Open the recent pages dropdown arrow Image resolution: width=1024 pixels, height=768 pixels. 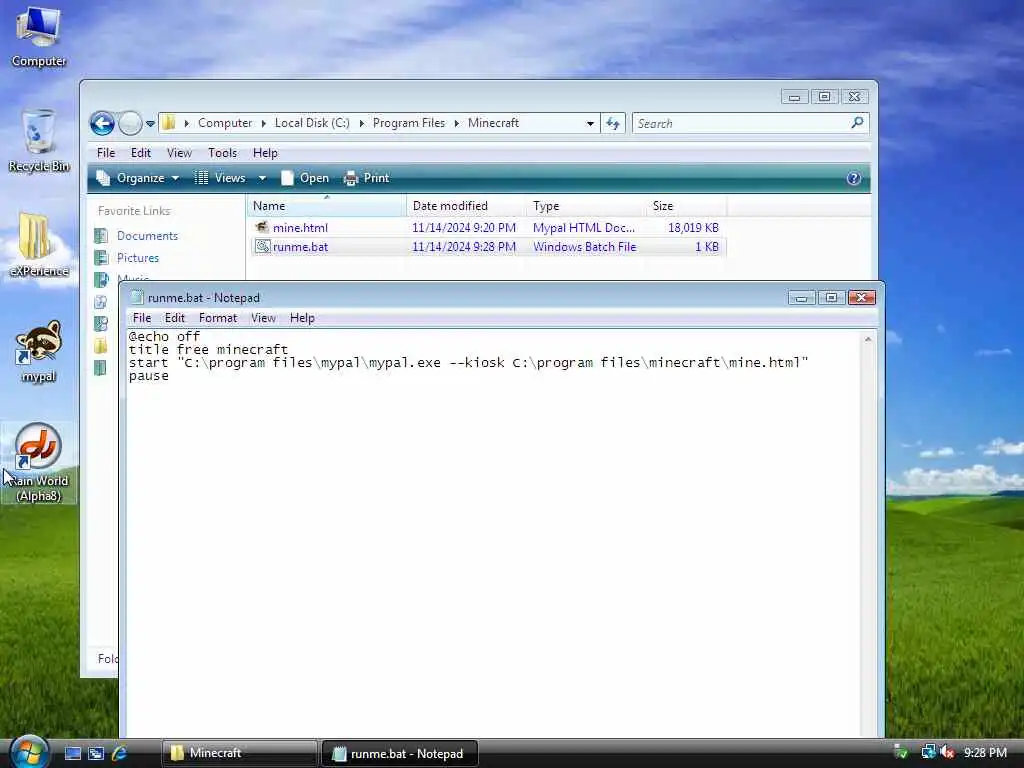(x=150, y=123)
